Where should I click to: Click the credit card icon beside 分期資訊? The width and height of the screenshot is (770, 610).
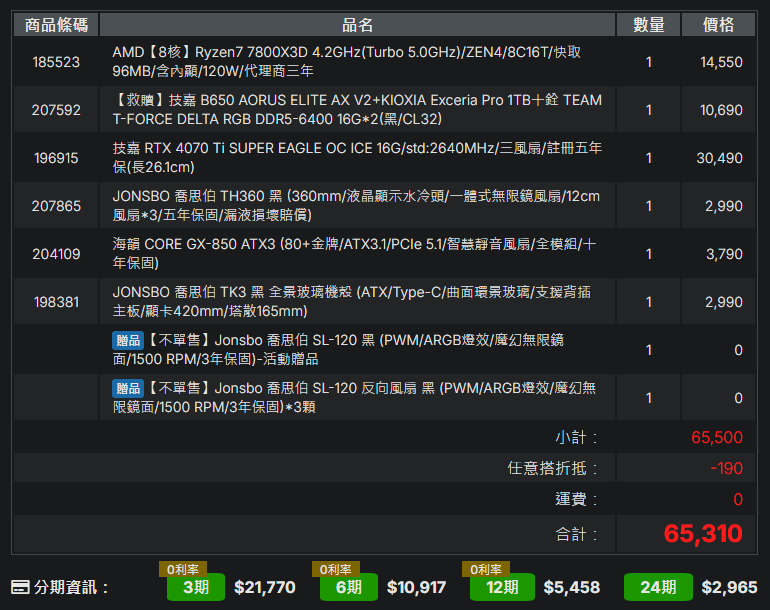(20, 587)
